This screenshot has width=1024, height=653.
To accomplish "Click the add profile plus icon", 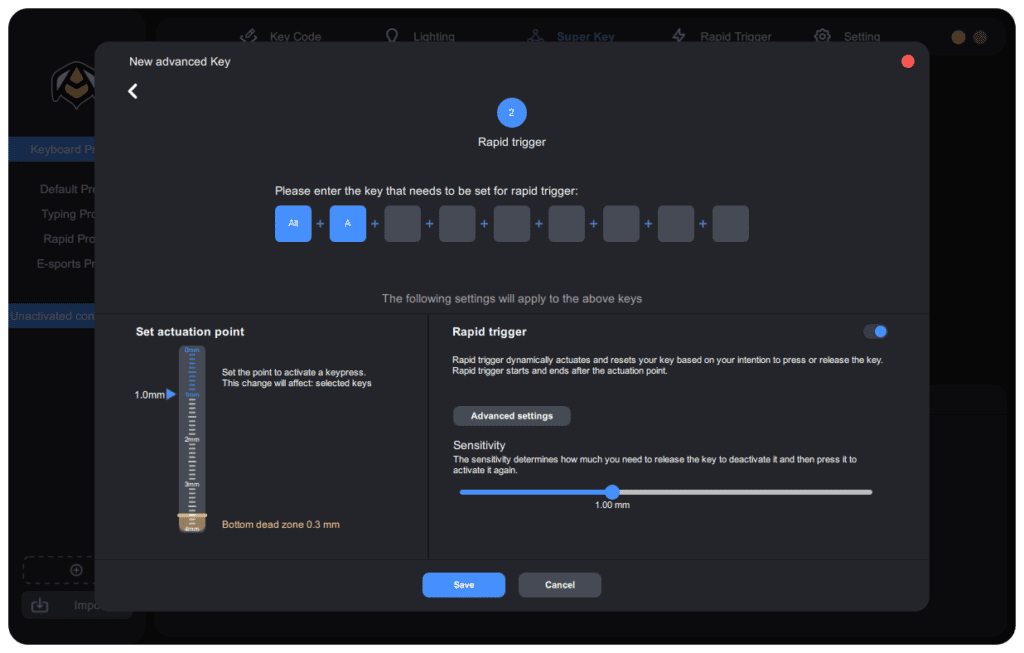I will click(76, 570).
